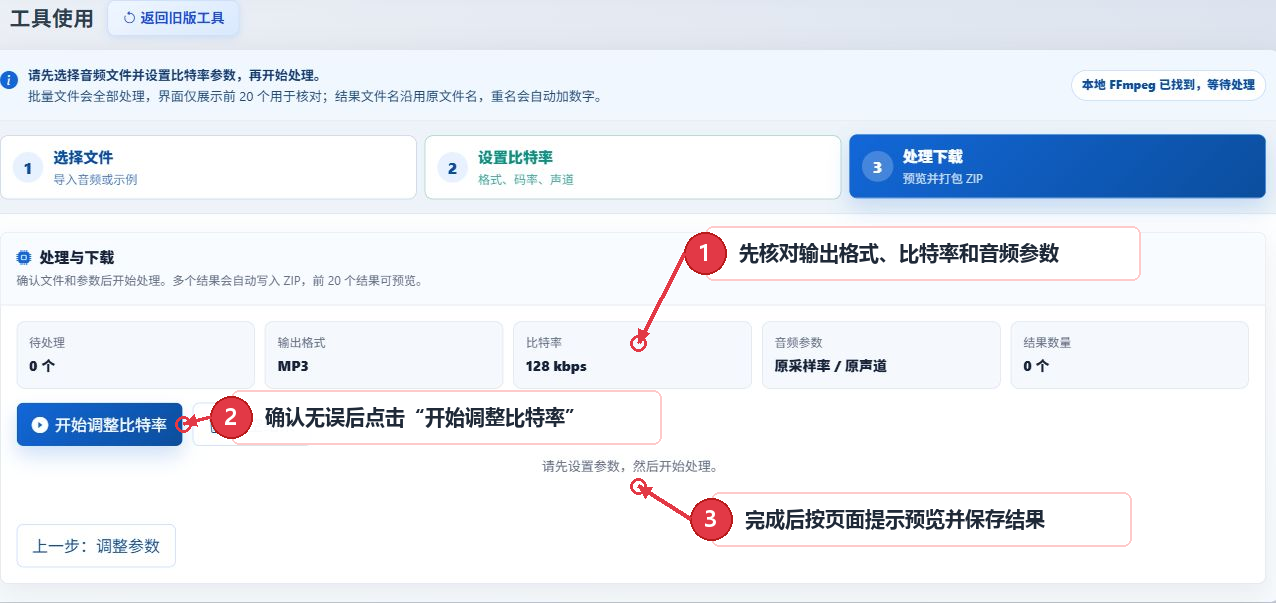Go to step 1 选择文件
Image resolution: width=1276 pixels, height=603 pixels.
(x=208, y=167)
